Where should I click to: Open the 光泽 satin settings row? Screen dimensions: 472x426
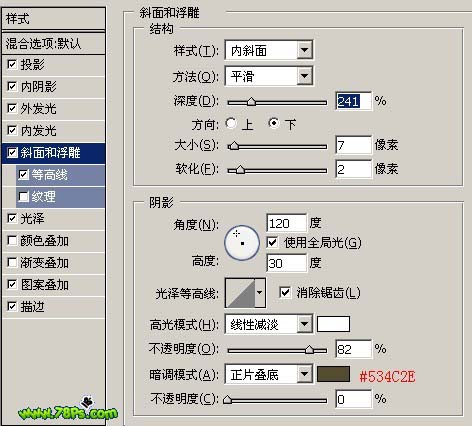pyautogui.click(x=53, y=219)
